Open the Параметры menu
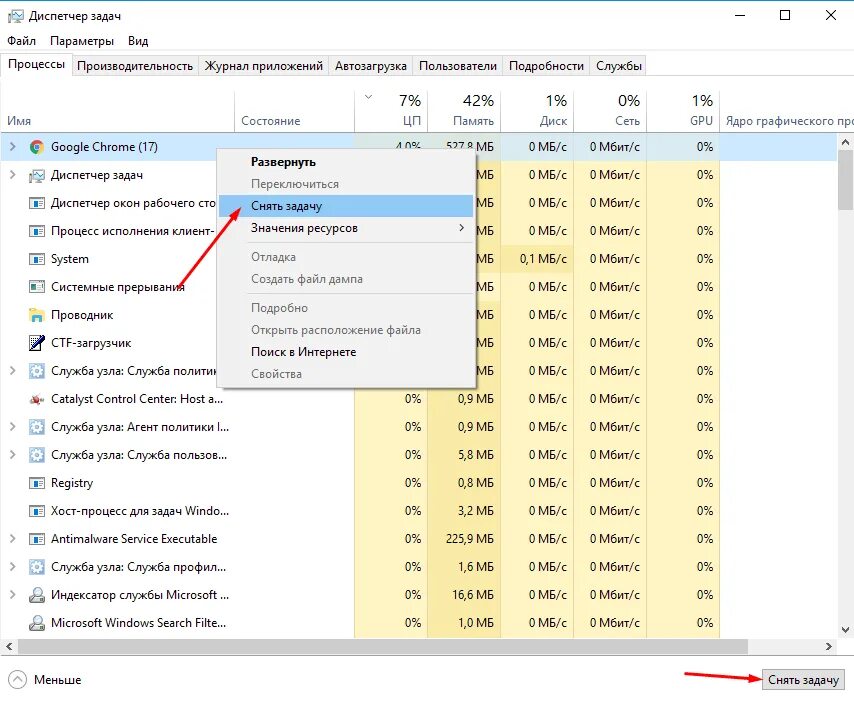Screen dimensions: 854x704 82,41
